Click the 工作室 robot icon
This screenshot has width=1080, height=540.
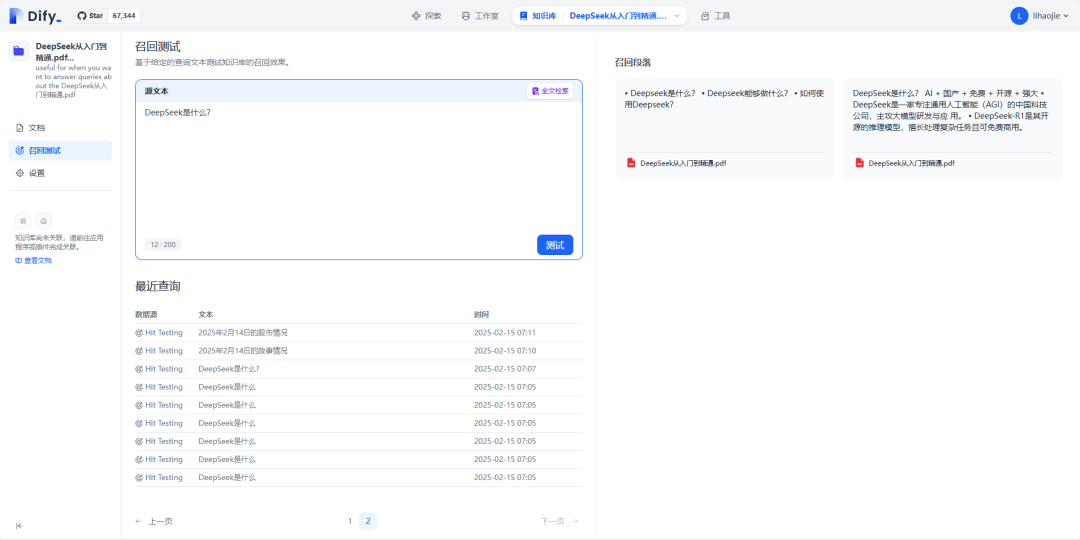[466, 16]
